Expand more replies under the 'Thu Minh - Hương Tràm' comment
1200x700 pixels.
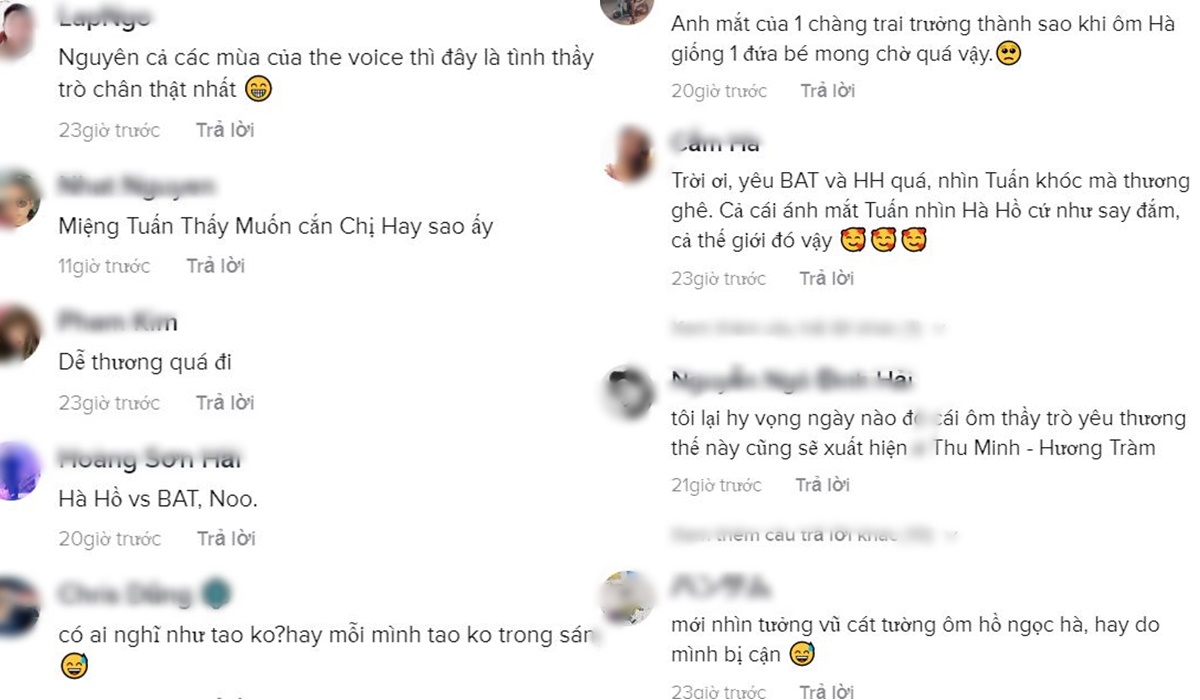pyautogui.click(x=815, y=535)
